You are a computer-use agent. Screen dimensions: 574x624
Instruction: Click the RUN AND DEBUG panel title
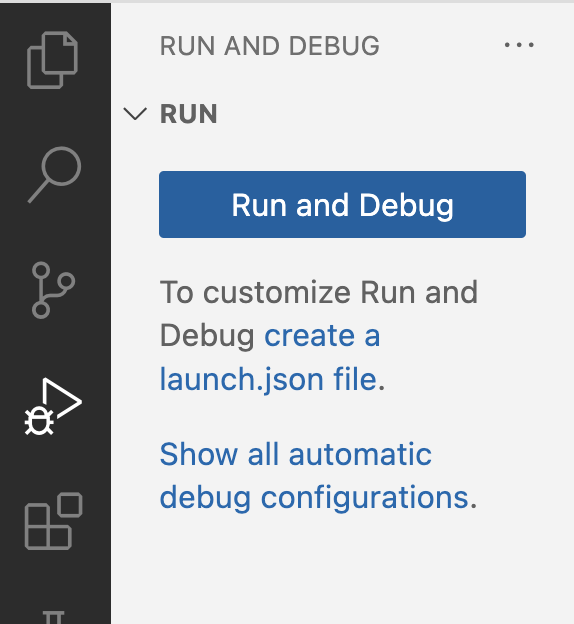pos(269,46)
